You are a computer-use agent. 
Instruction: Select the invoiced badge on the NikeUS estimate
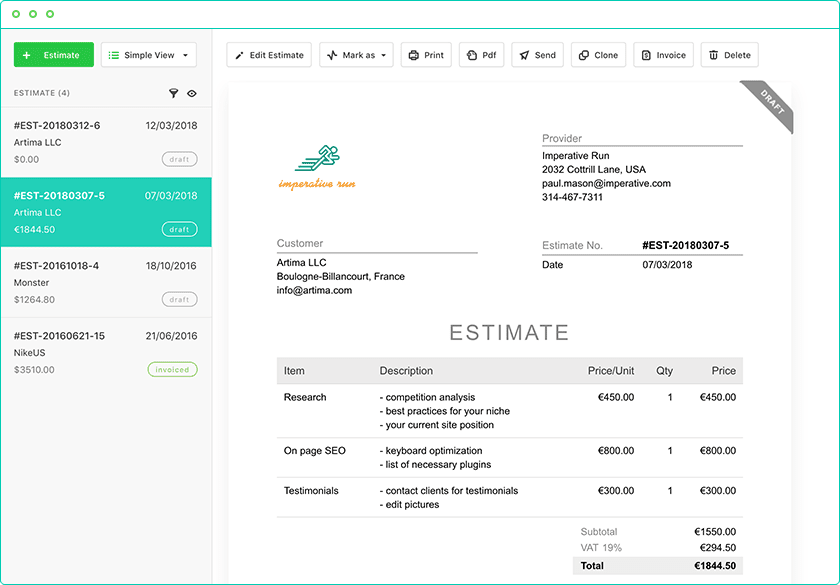[172, 369]
